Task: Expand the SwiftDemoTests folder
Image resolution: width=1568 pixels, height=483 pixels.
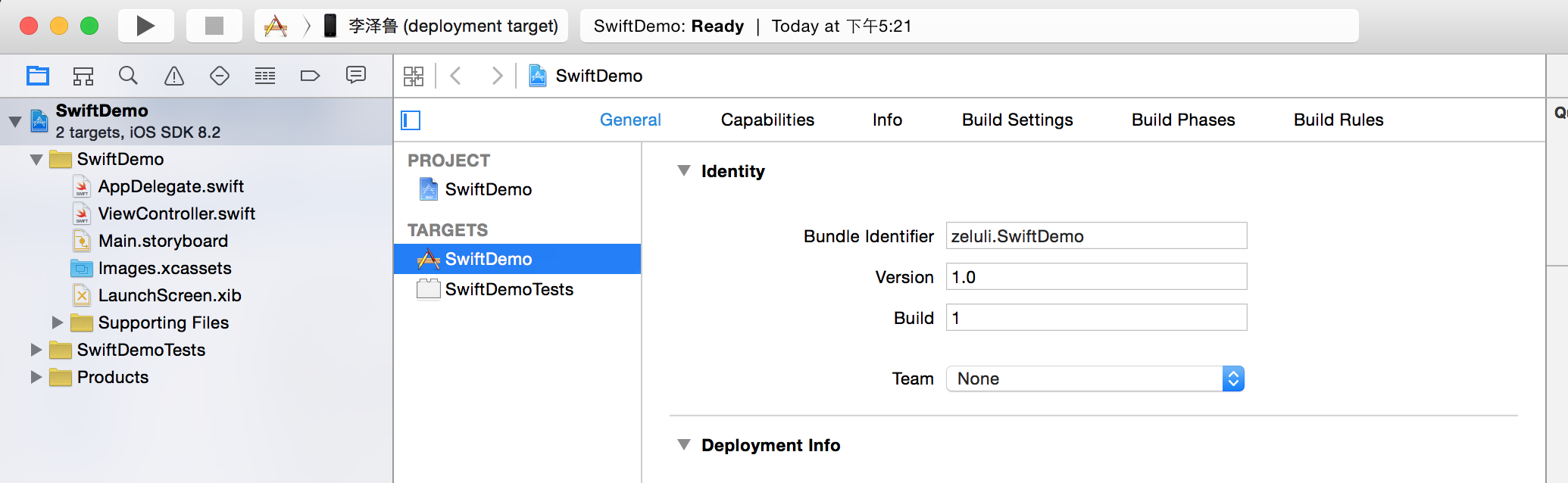Action: 36,350
